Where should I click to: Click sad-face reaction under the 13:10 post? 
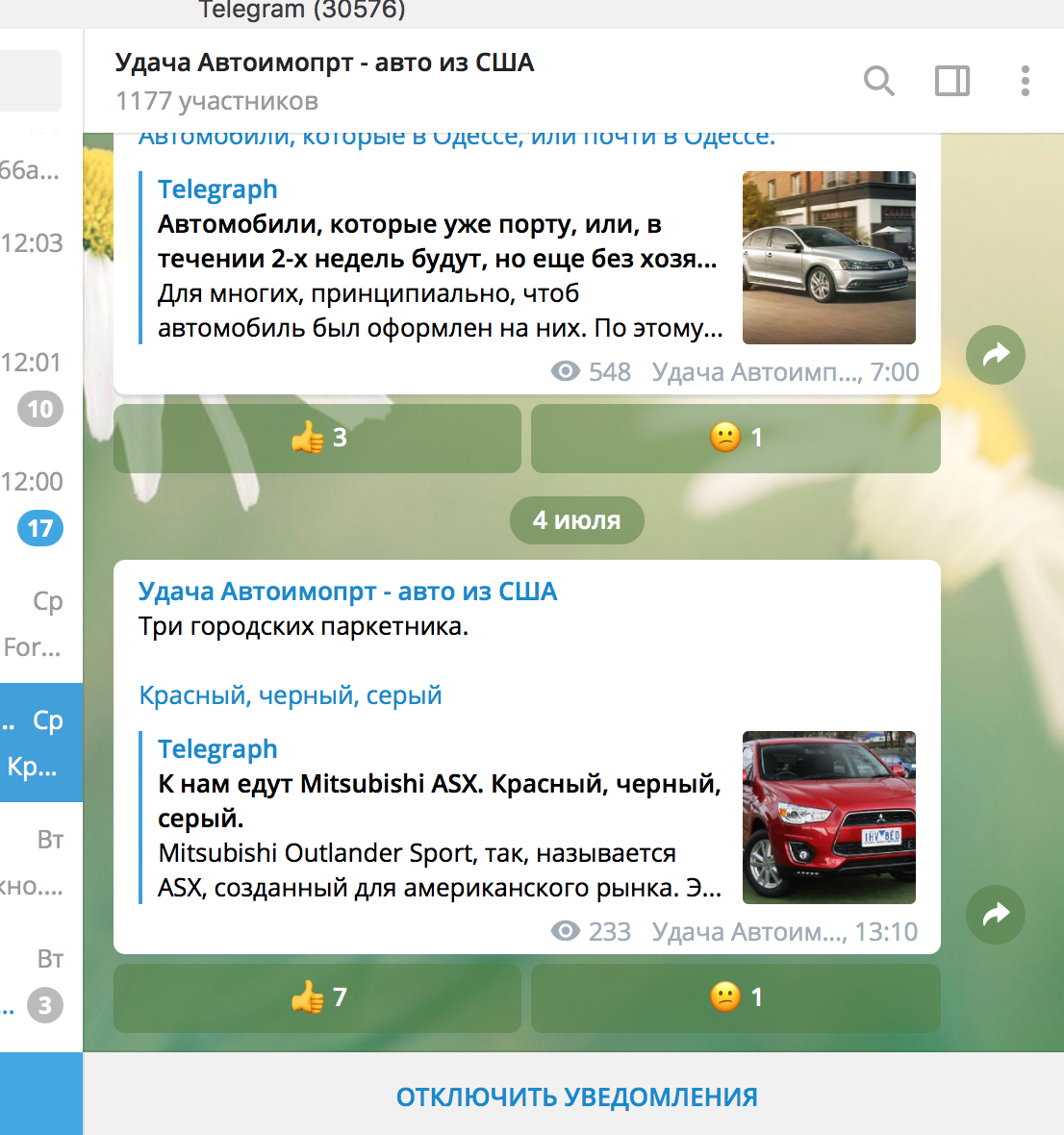pos(735,997)
